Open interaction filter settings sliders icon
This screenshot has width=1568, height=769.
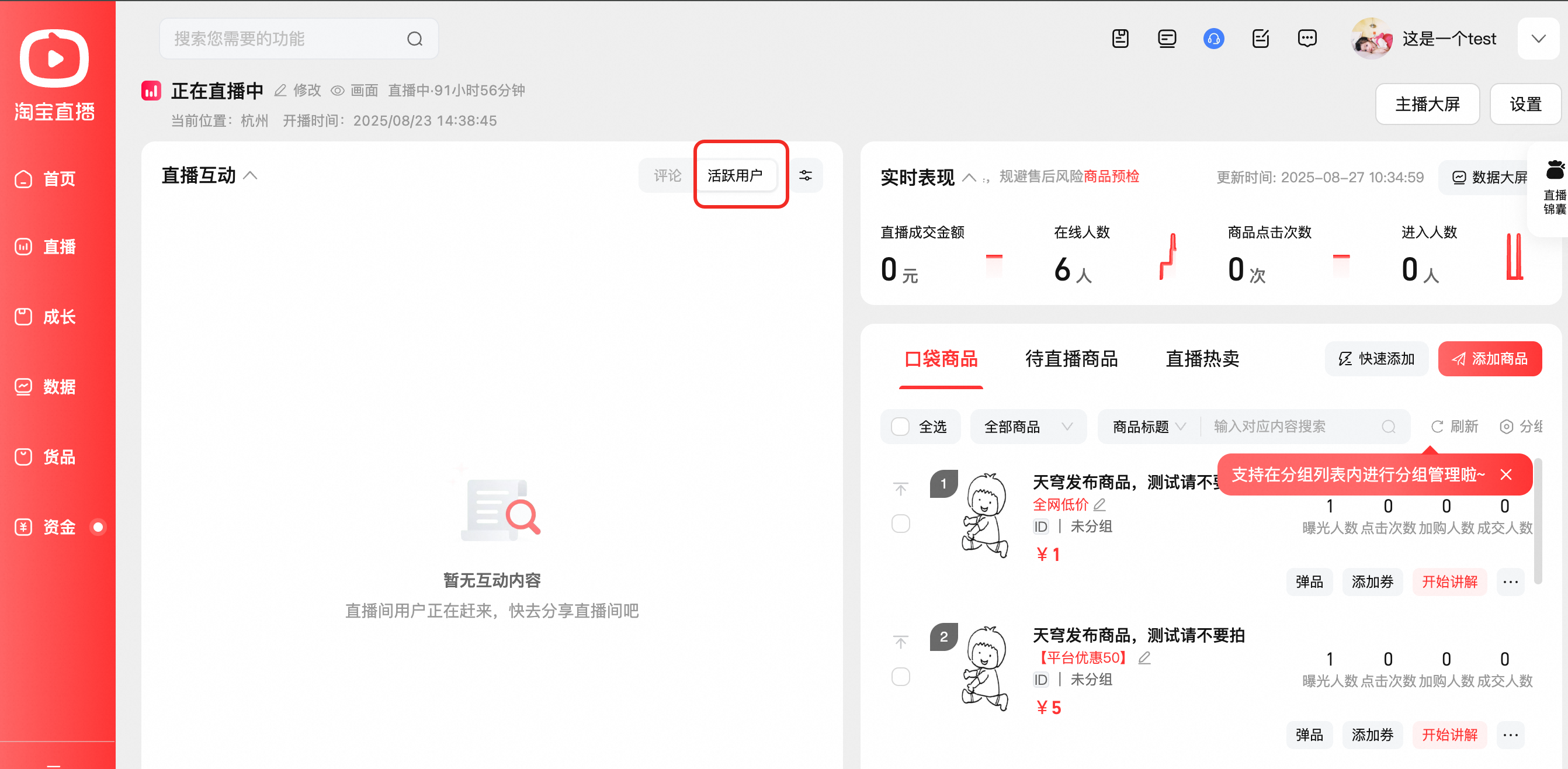tap(806, 176)
